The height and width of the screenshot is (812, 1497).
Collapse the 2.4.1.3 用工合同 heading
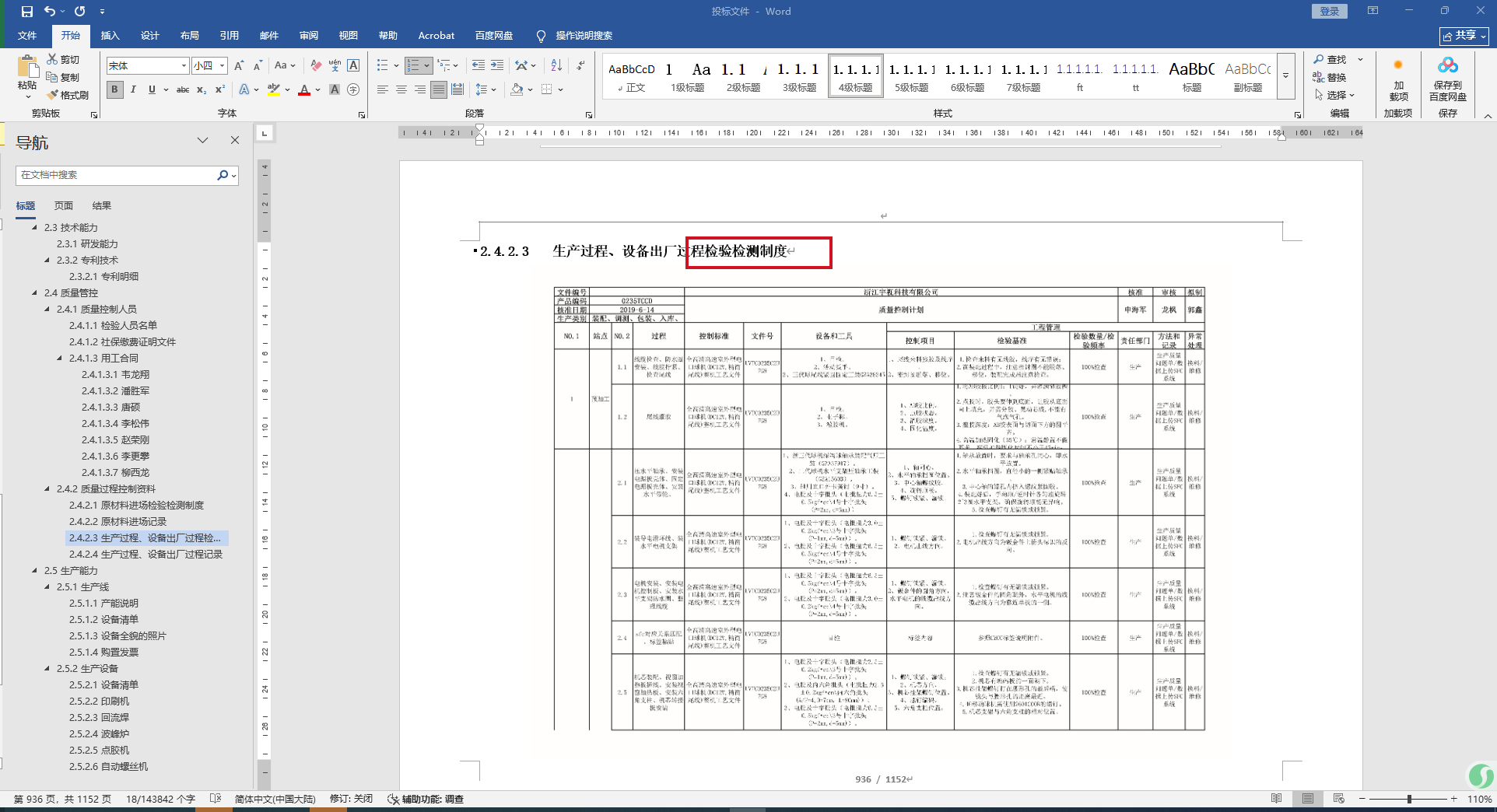coord(59,359)
